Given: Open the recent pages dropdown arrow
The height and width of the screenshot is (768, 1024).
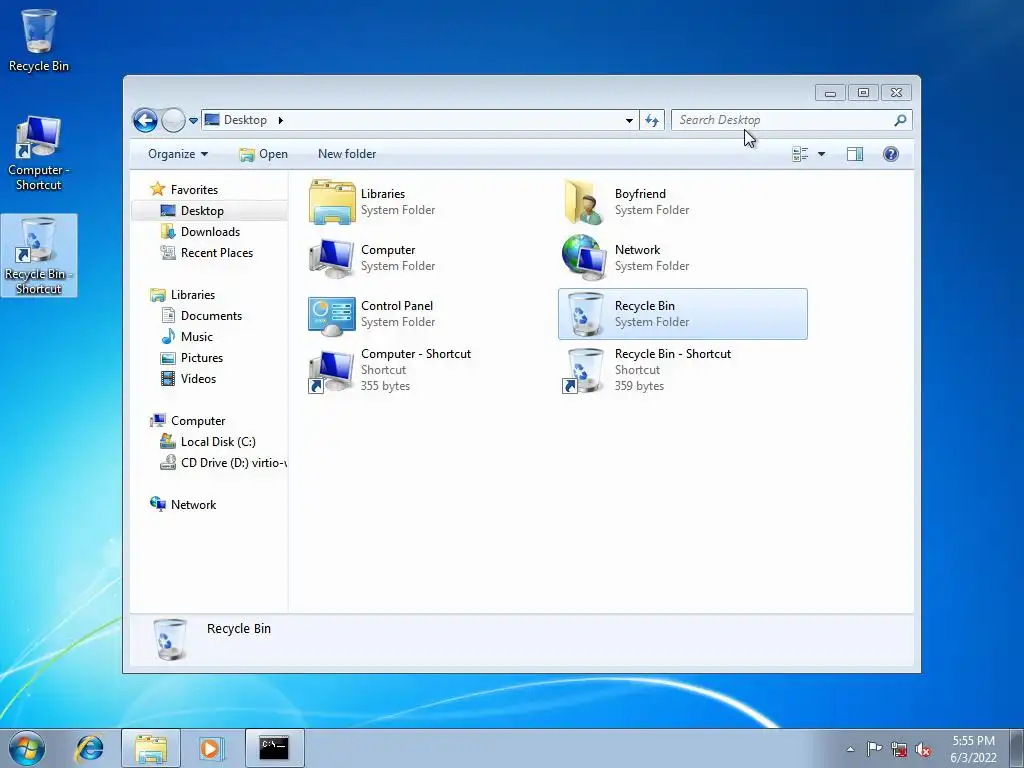Looking at the screenshot, I should 193,121.
